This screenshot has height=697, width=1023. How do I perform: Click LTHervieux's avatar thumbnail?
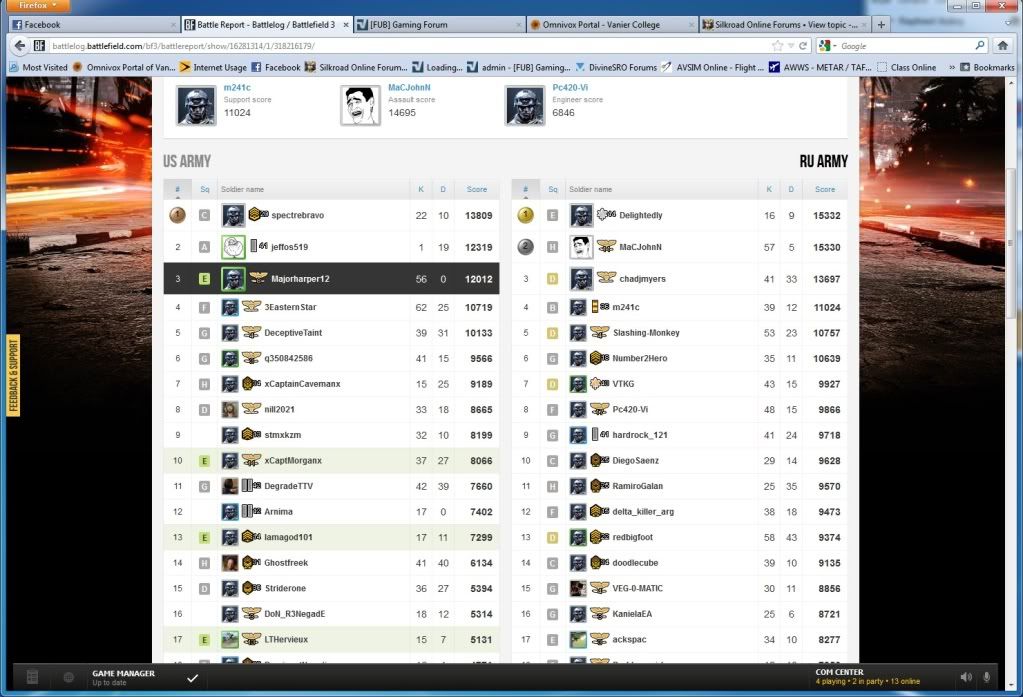pos(230,640)
